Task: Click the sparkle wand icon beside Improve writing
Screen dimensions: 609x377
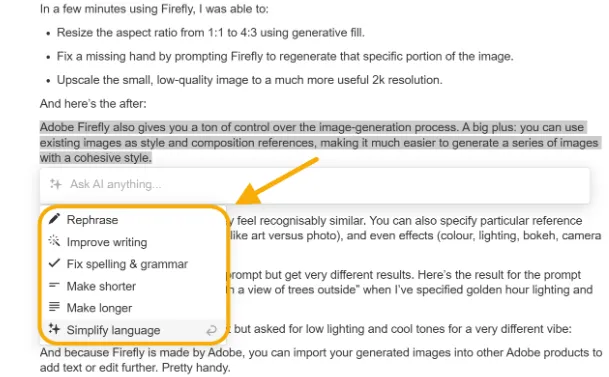Action: point(54,241)
